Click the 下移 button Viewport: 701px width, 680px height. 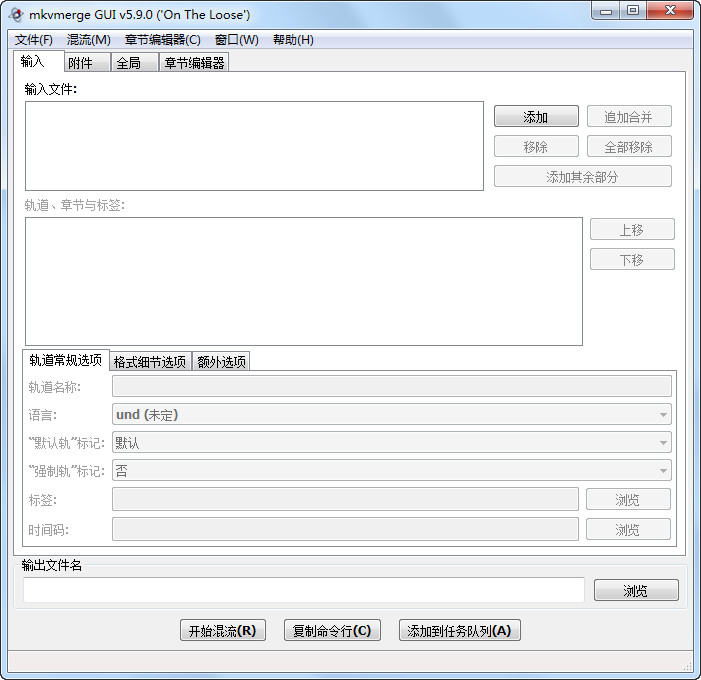click(632, 260)
